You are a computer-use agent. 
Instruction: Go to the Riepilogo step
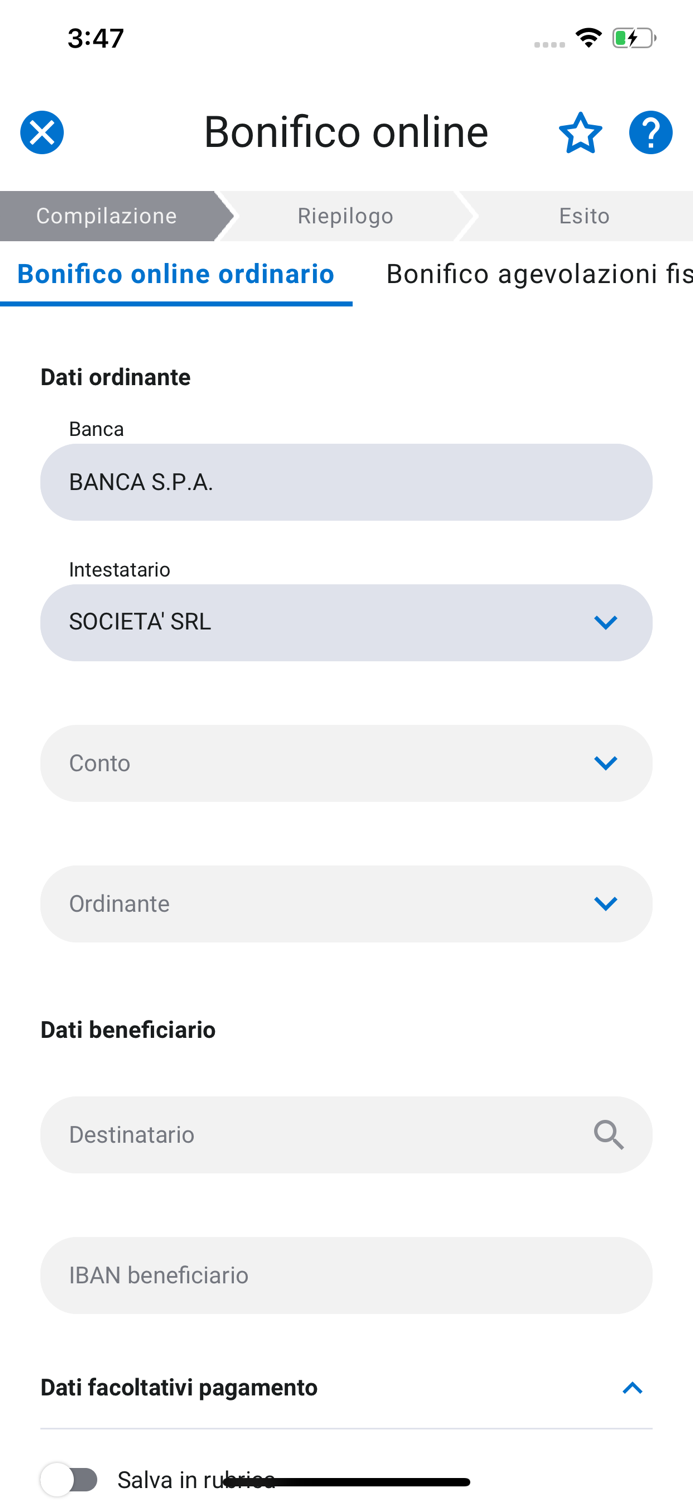pyautogui.click(x=345, y=215)
